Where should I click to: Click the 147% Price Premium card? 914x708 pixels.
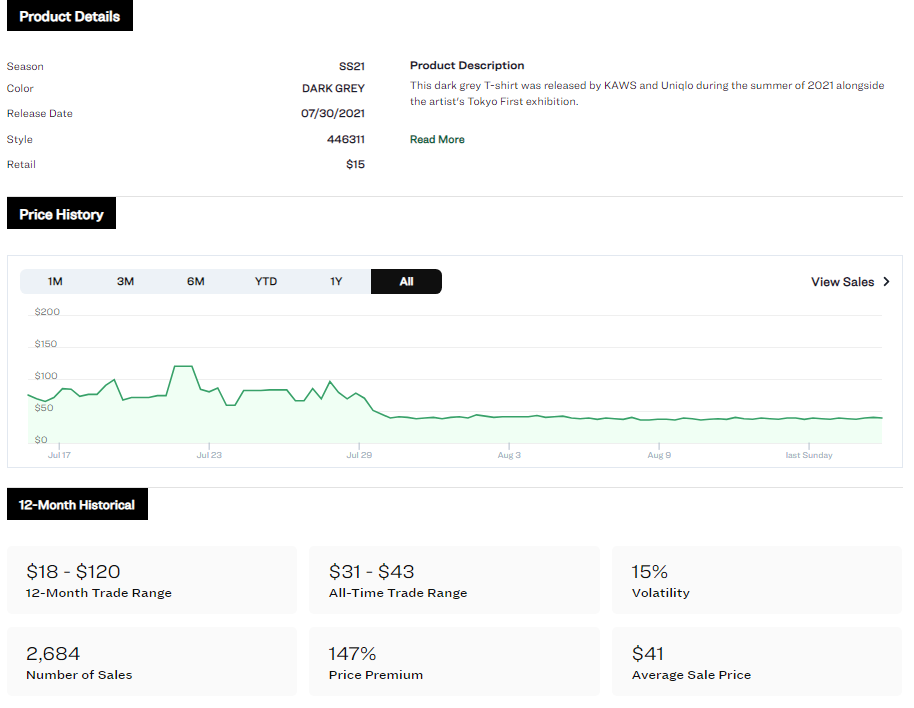tap(454, 661)
